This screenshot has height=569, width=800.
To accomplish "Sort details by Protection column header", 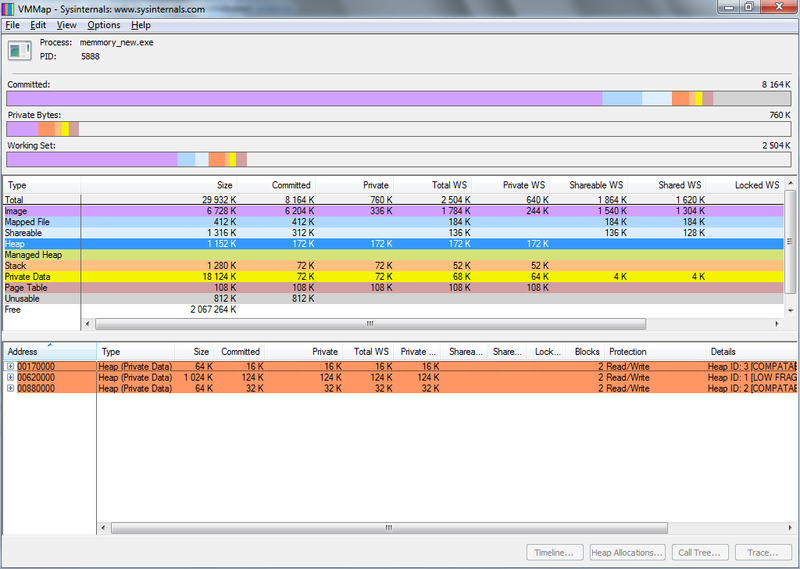I will coord(655,352).
